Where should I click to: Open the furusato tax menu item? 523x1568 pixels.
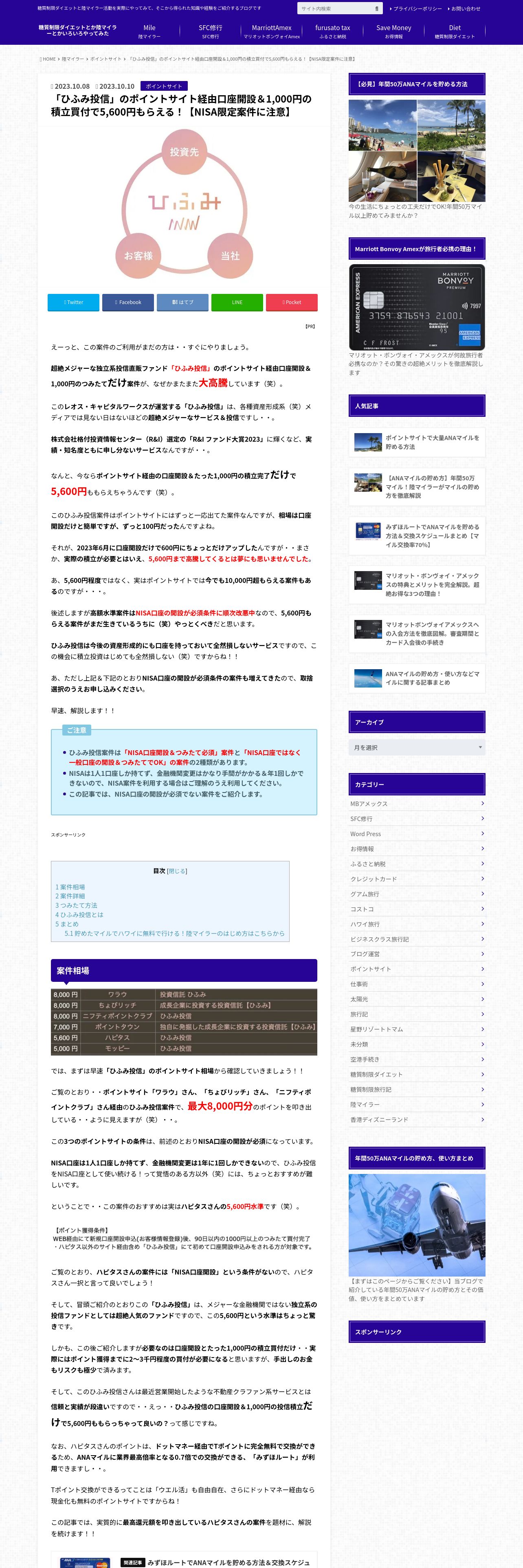[332, 32]
